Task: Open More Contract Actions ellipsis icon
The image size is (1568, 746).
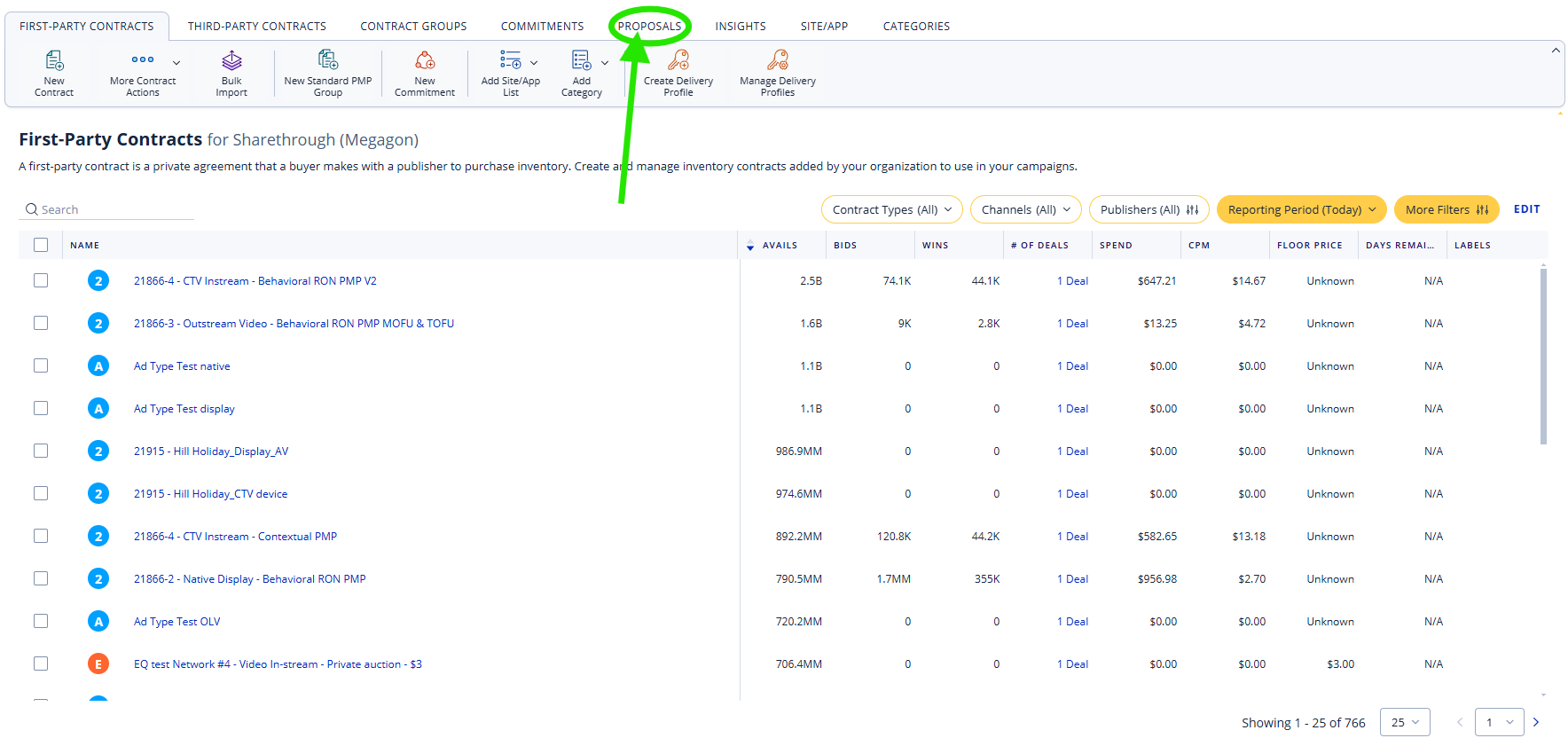Action: point(143,59)
